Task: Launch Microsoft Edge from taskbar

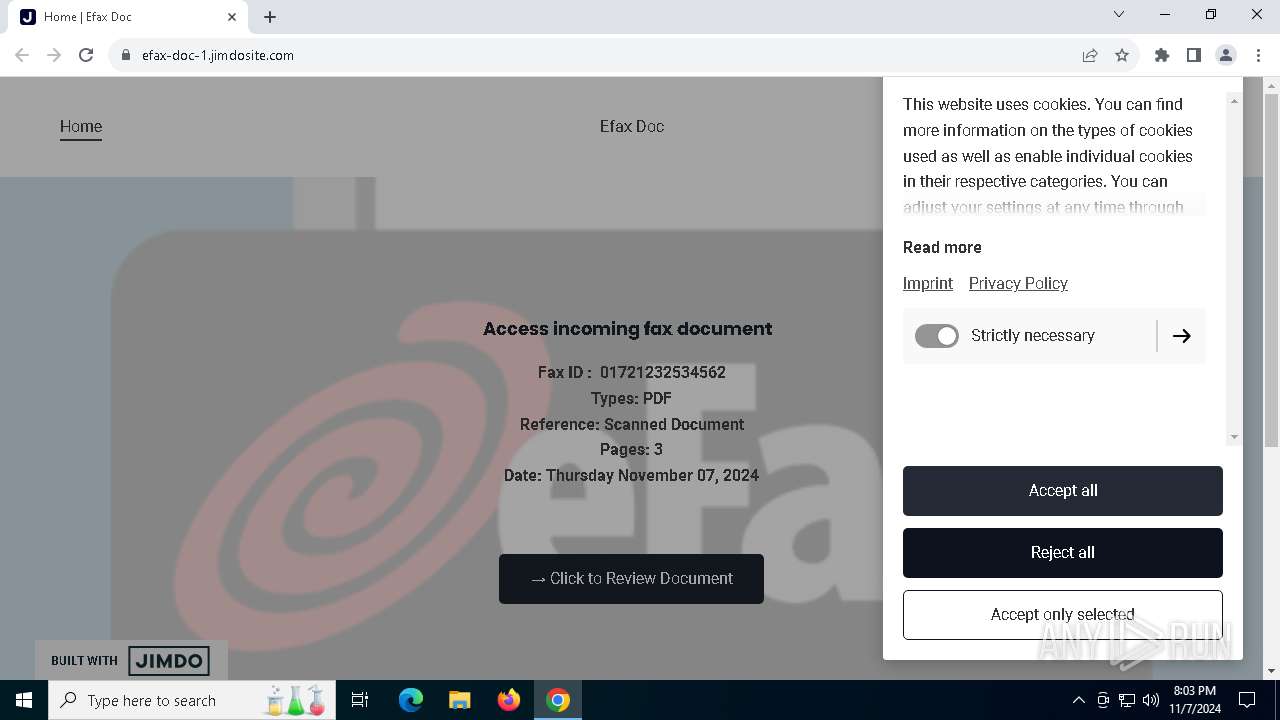Action: pyautogui.click(x=411, y=700)
